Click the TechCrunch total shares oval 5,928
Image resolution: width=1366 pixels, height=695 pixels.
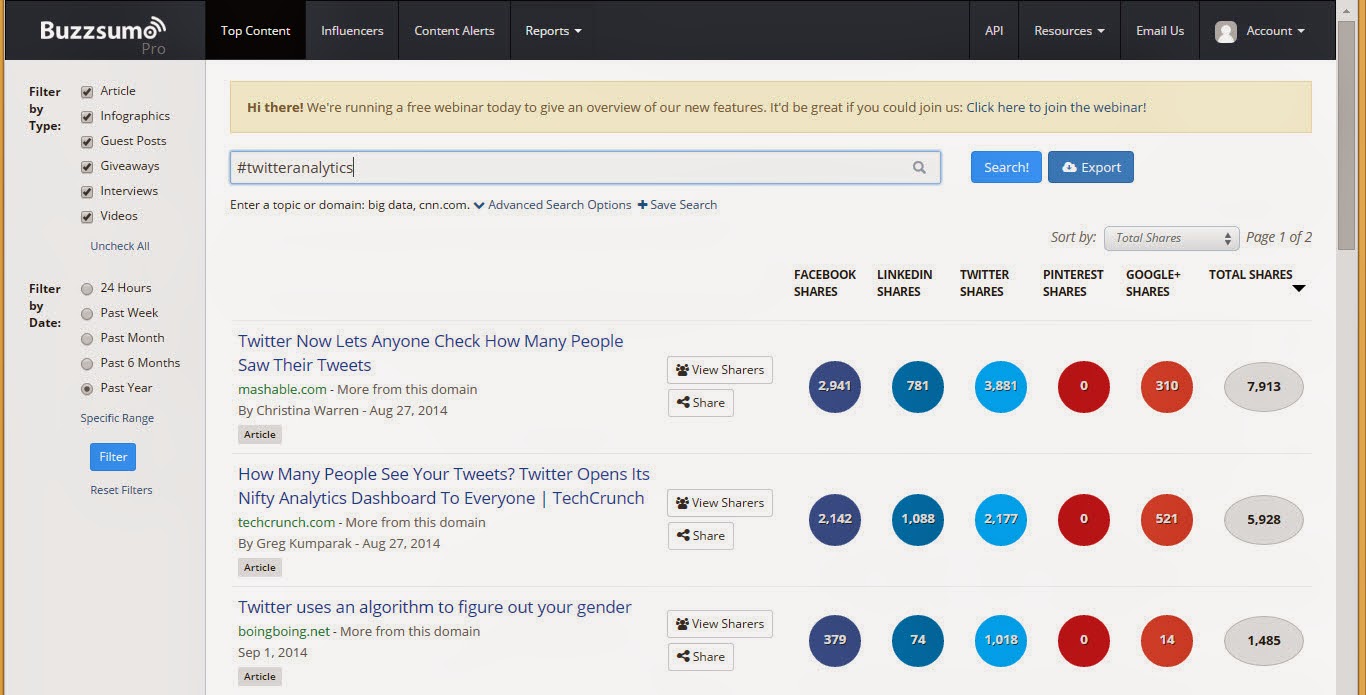click(x=1264, y=520)
